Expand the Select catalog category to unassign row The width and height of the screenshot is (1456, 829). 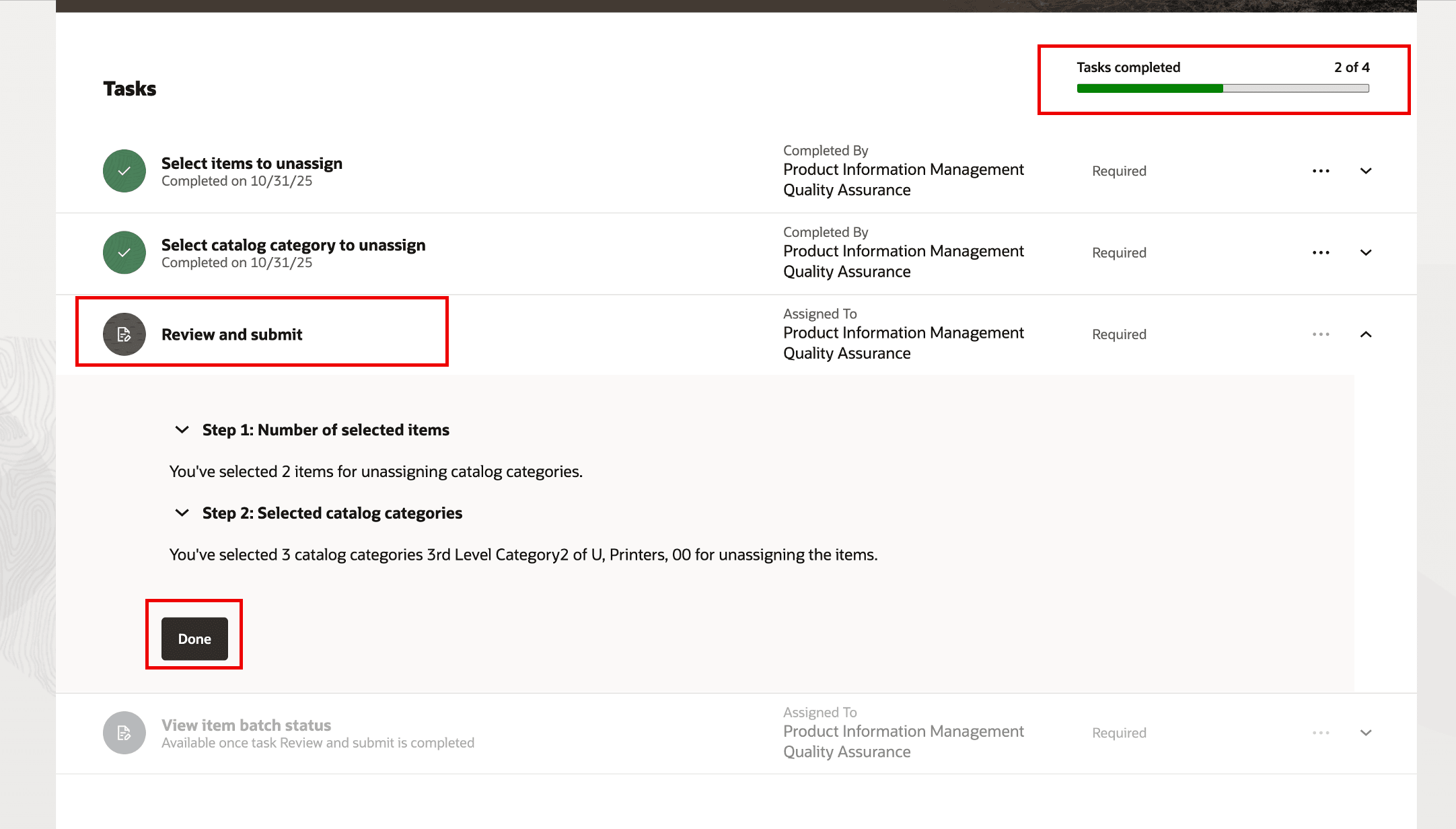[1366, 252]
